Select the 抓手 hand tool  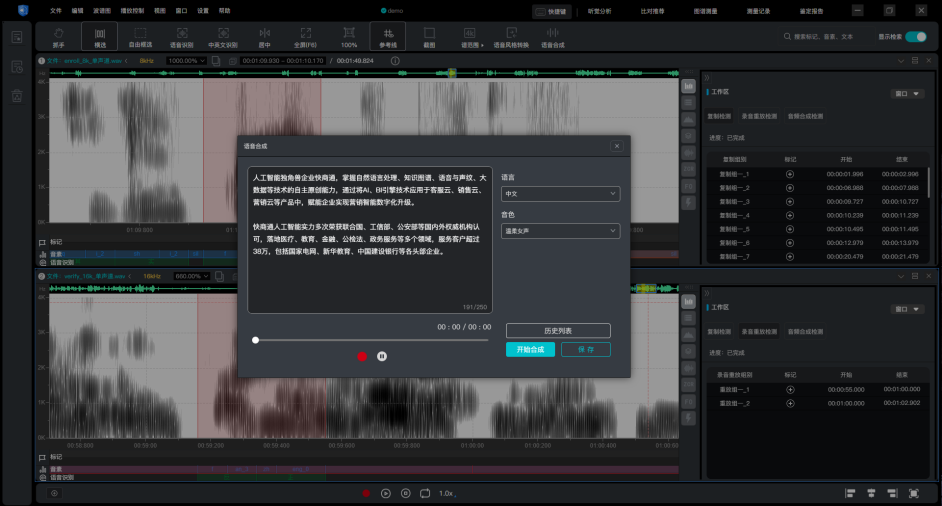[x=58, y=37]
